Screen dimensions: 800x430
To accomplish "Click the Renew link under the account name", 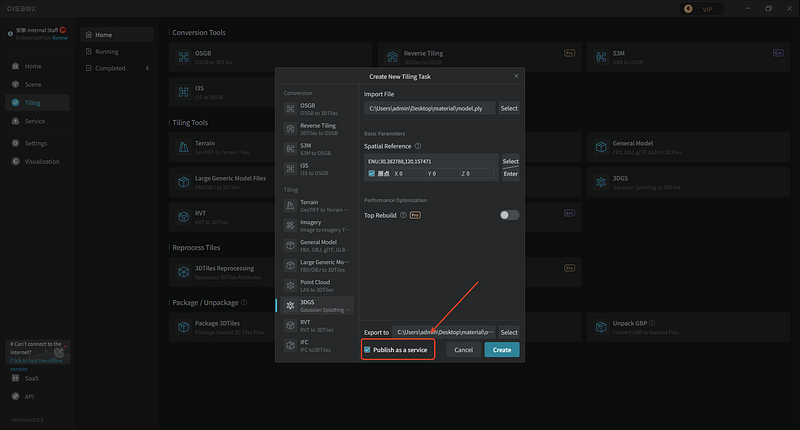I will coord(60,38).
